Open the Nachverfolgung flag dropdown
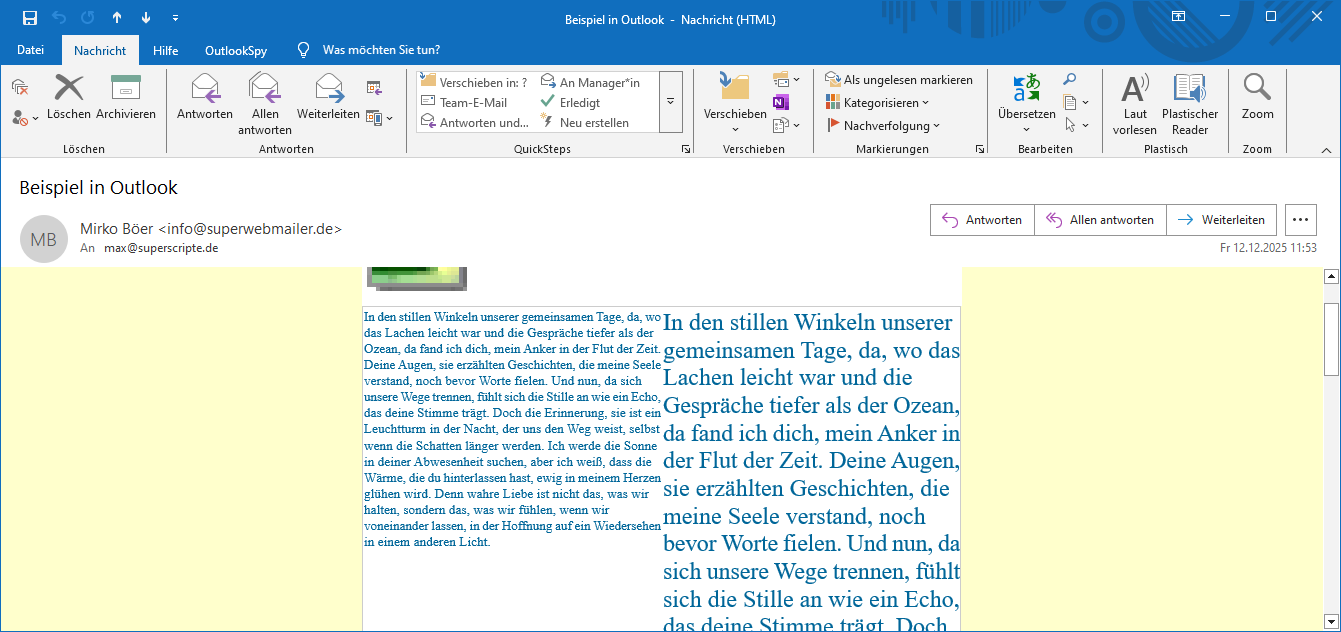The width and height of the screenshot is (1341, 632). tap(884, 126)
